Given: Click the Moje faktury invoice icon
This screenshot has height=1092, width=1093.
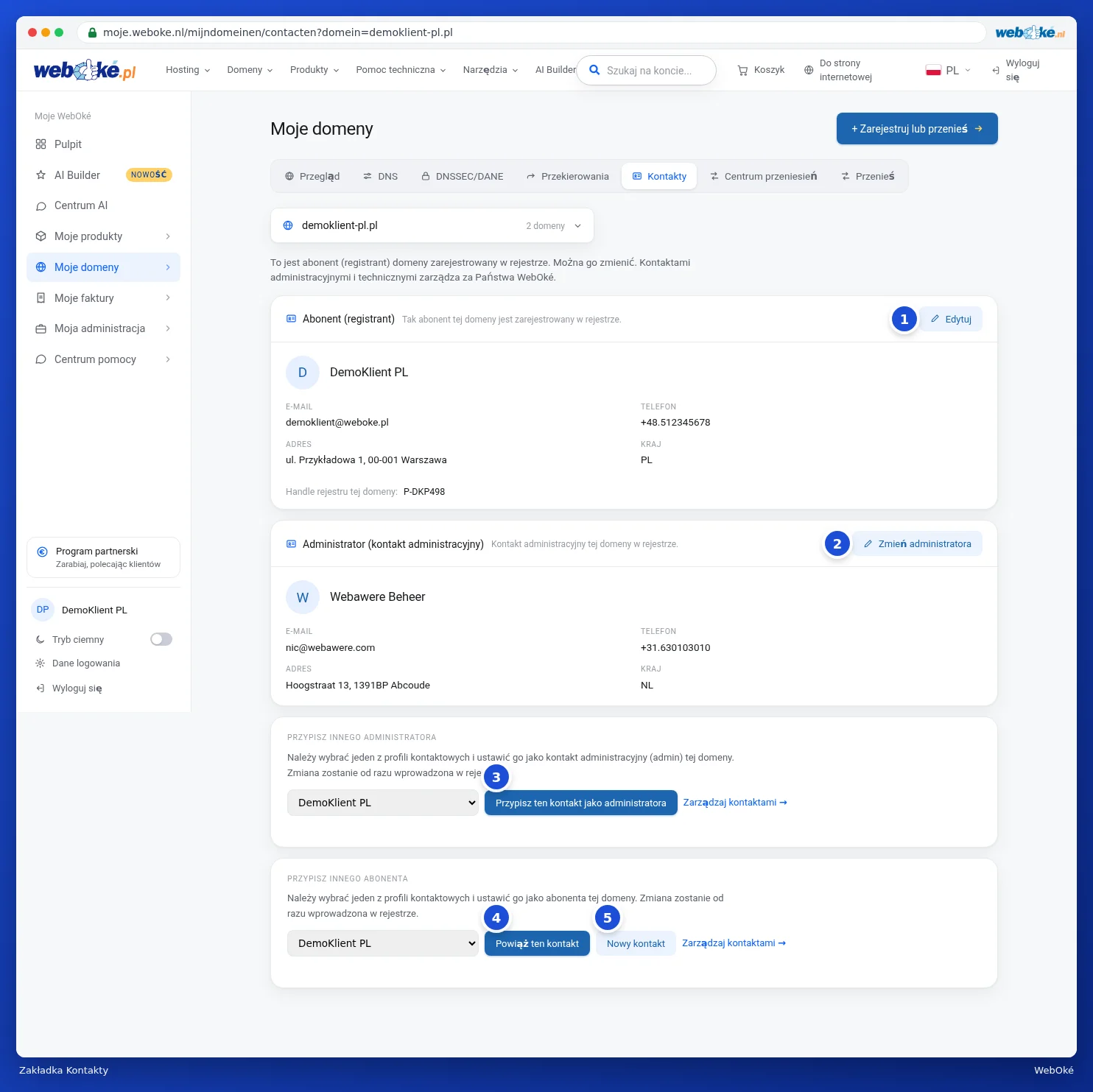Looking at the screenshot, I should (x=41, y=298).
